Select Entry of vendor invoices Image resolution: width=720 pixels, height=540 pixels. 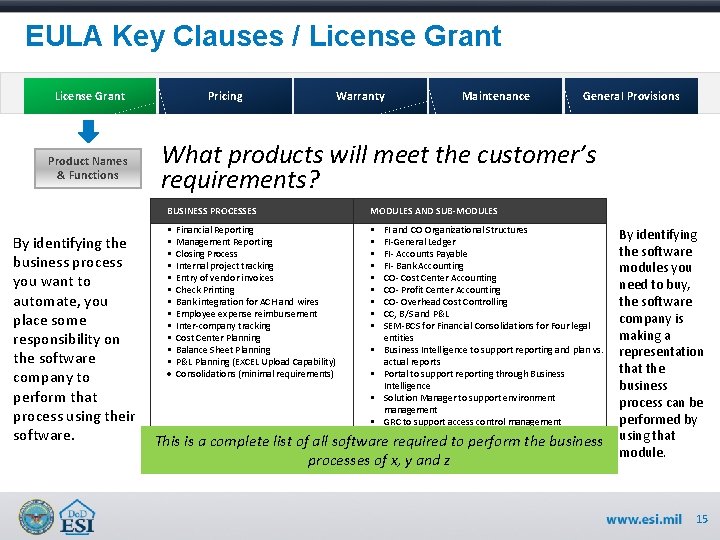point(225,277)
